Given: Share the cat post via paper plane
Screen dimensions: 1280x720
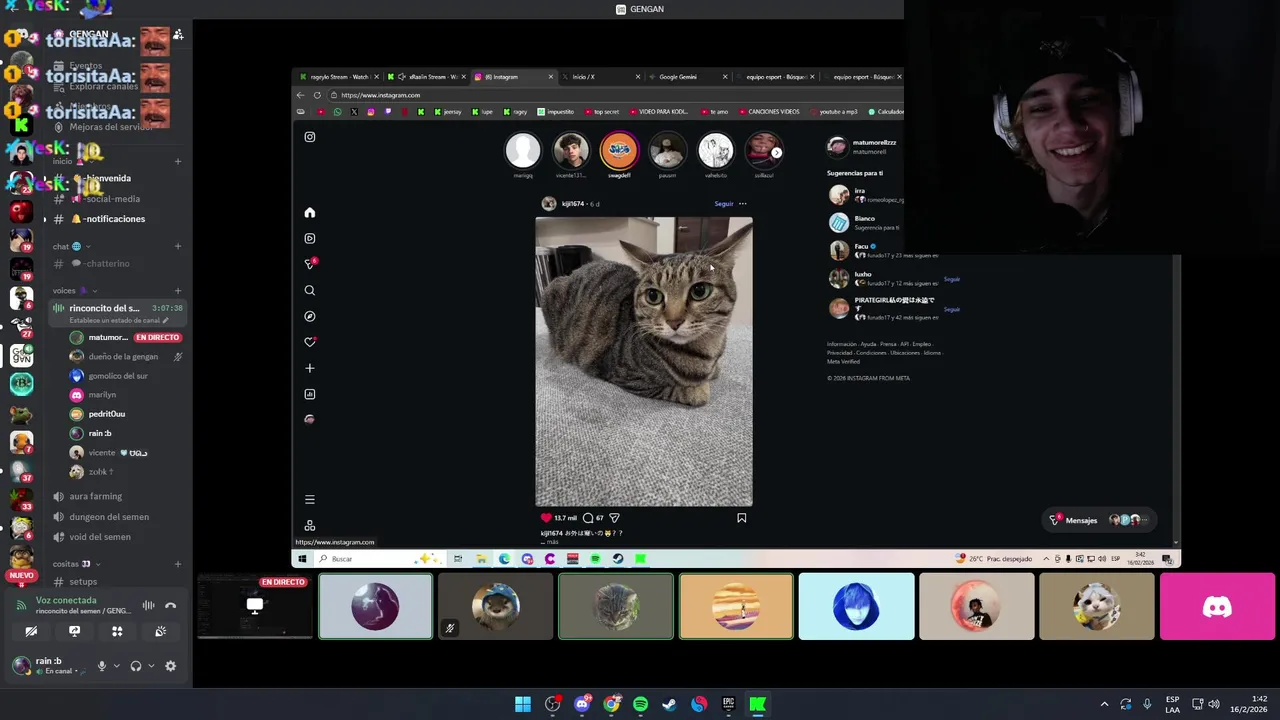Looking at the screenshot, I should click(x=614, y=518).
